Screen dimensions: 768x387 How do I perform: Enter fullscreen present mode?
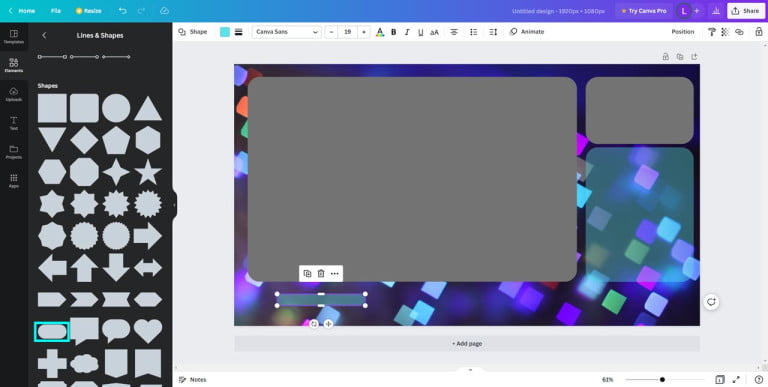pyautogui.click(x=736, y=380)
